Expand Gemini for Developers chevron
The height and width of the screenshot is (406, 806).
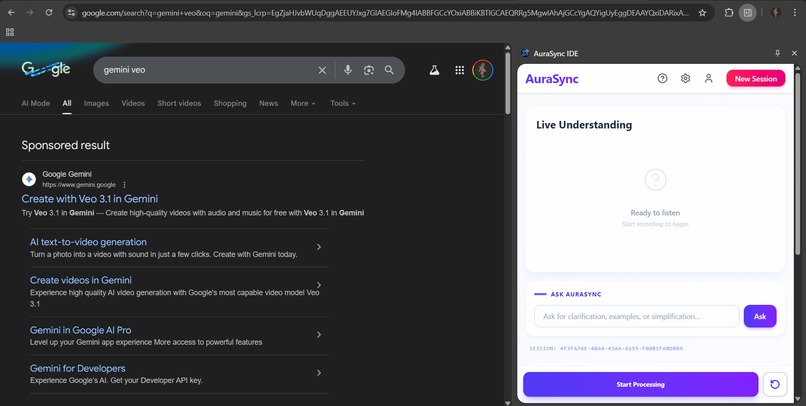(319, 373)
